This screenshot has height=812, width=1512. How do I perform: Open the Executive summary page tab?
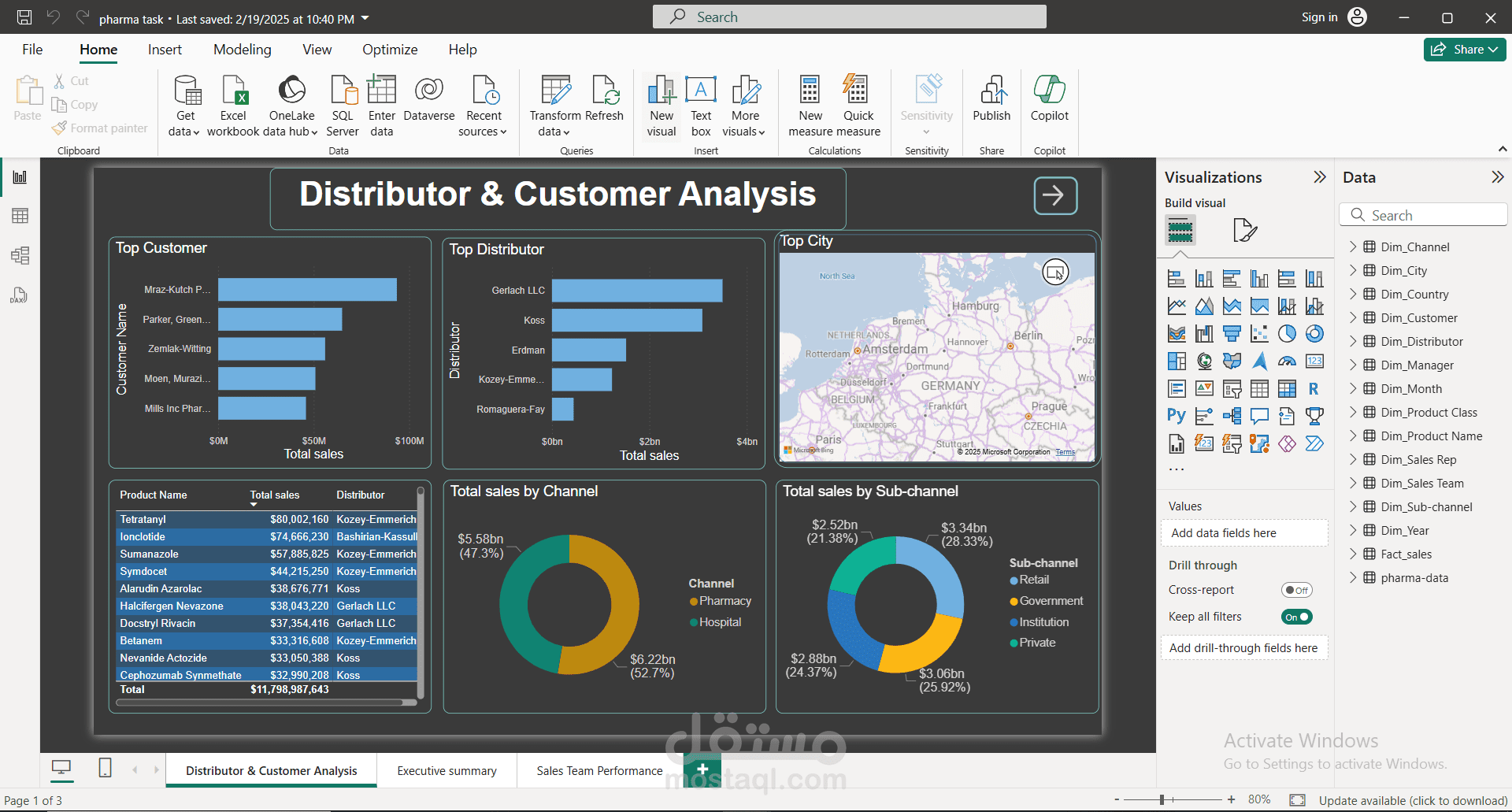447,770
